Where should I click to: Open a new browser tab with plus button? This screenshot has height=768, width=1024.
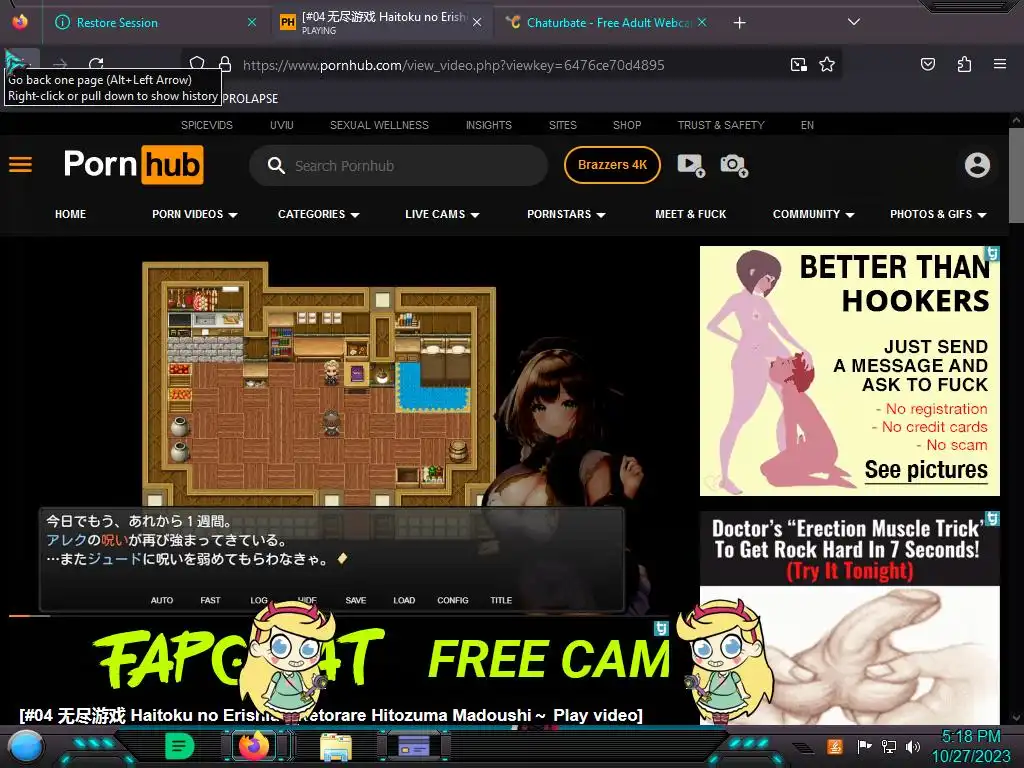739,23
